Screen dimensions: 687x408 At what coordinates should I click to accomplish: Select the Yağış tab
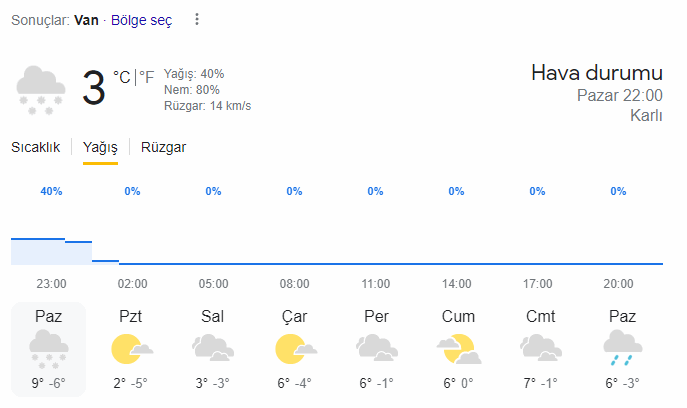coord(100,147)
